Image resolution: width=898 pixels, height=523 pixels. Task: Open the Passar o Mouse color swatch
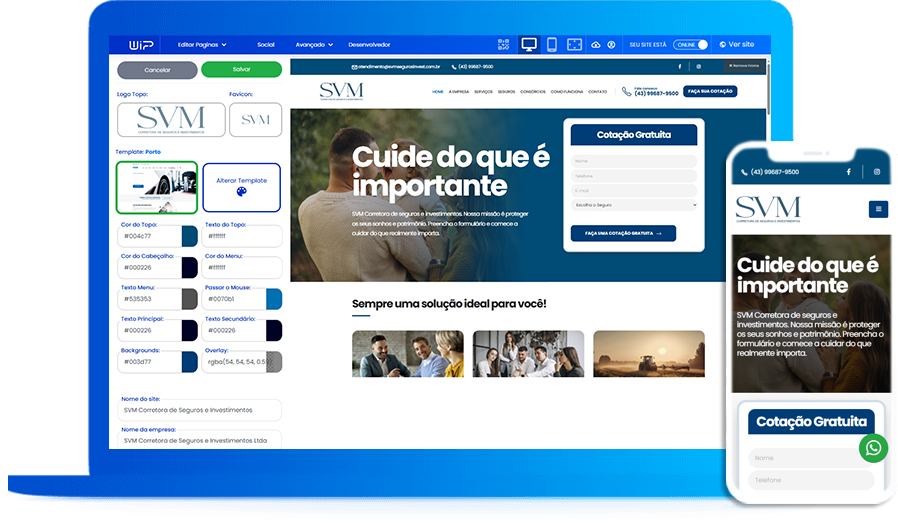274,299
